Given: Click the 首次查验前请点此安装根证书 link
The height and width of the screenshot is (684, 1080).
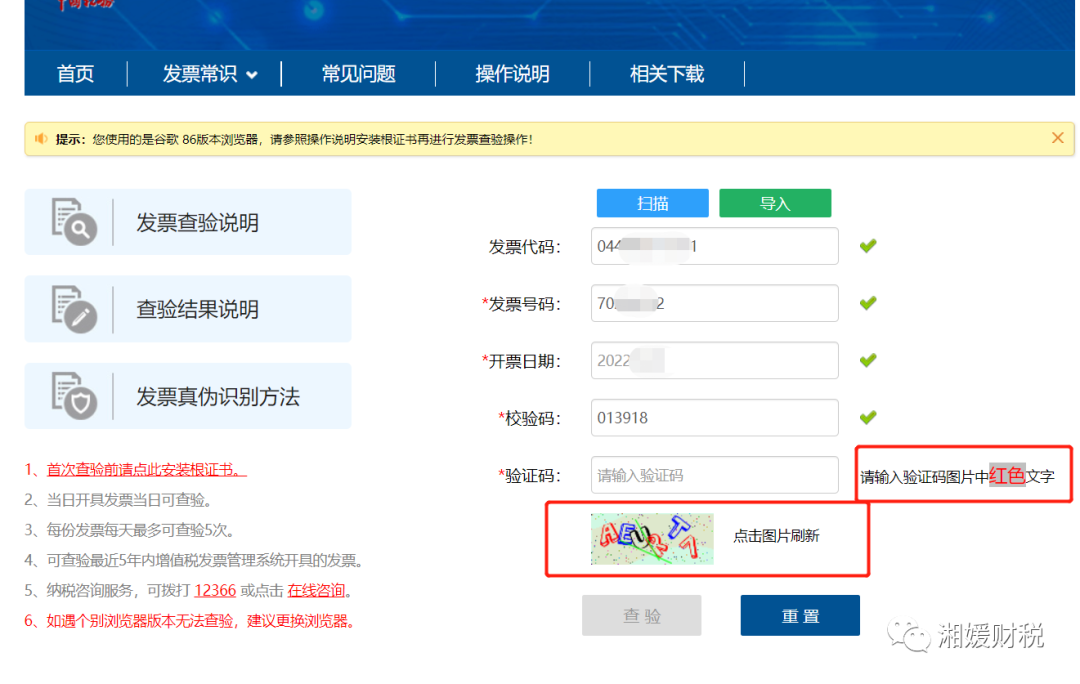Looking at the screenshot, I should coord(146,470).
